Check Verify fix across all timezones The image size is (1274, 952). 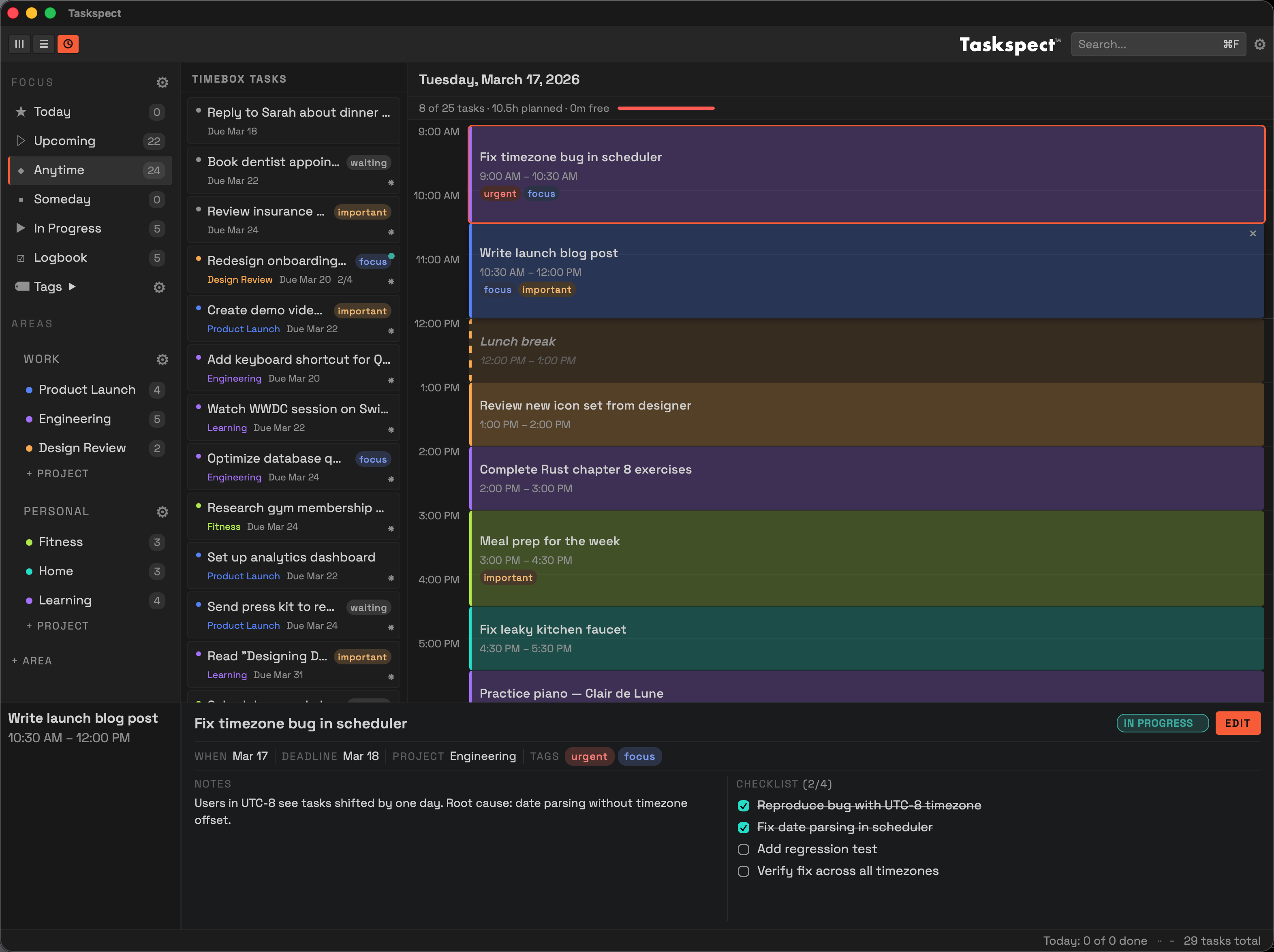pyautogui.click(x=743, y=871)
